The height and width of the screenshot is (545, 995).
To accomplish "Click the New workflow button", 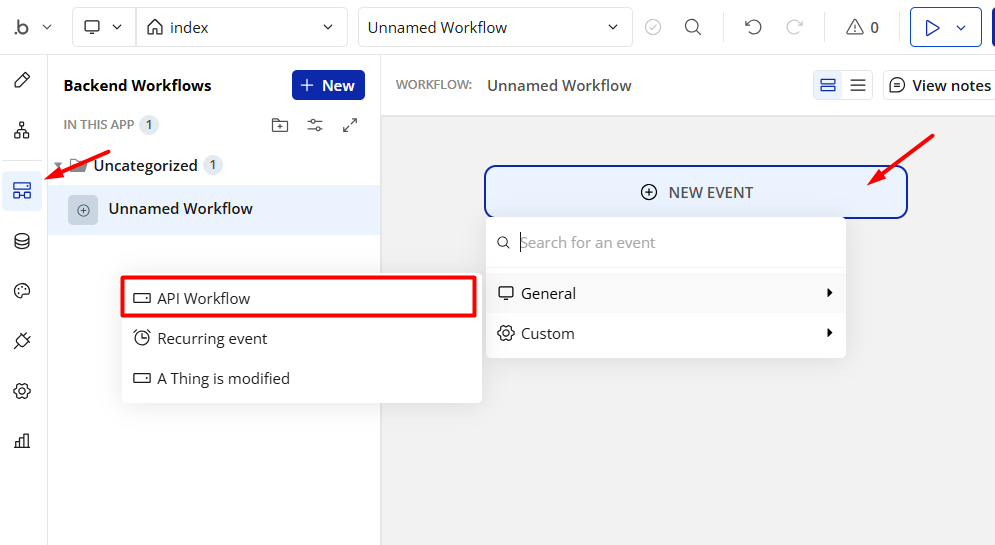I will point(328,85).
